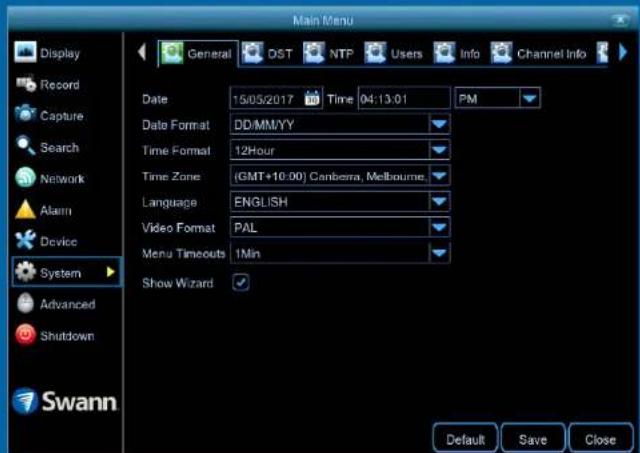Viewport: 640px width, 453px height.
Task: Click the red Shutdown power icon
Action: coord(25,335)
